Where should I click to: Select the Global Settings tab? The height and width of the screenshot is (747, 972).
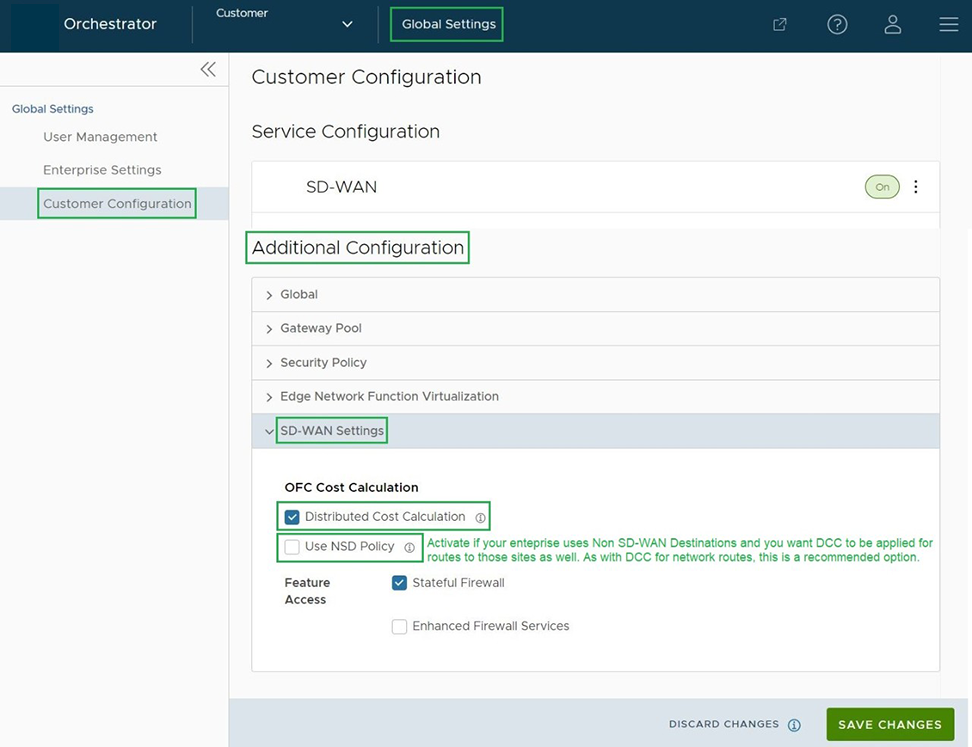pos(448,24)
